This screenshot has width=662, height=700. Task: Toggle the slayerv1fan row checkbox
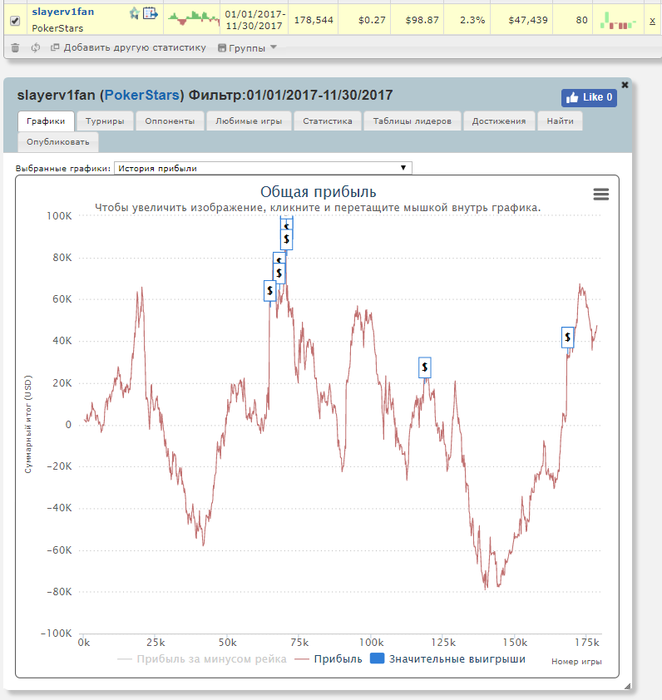tap(15, 21)
